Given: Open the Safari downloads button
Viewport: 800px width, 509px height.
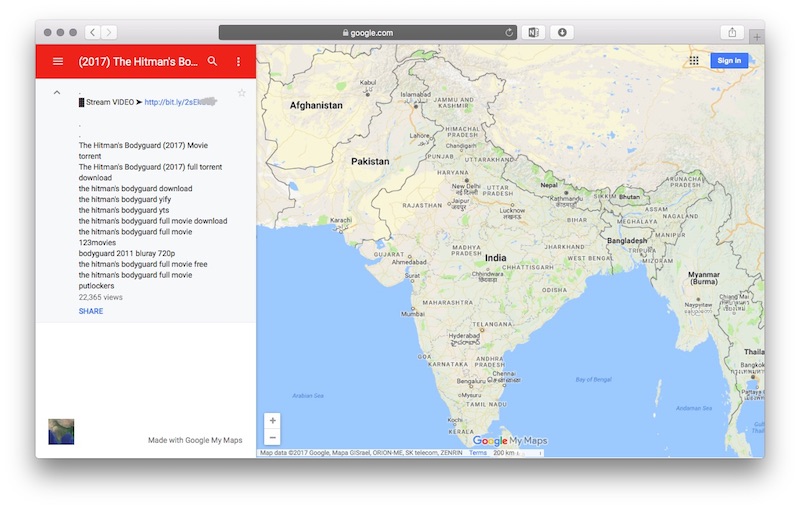Looking at the screenshot, I should pos(561,32).
